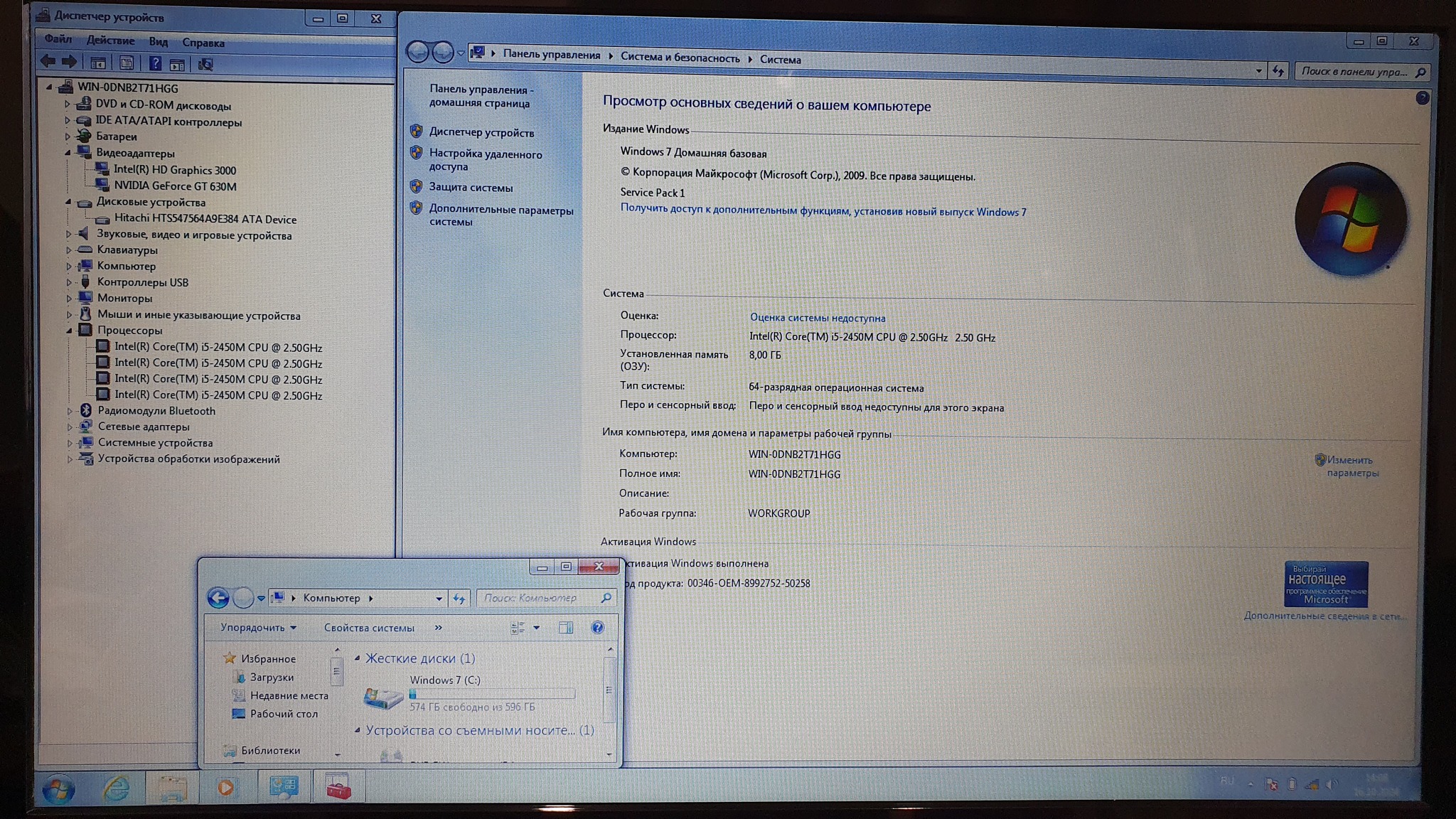Viewport: 1456px width, 819px height.
Task: Click the Windows Start orb
Action: 58,789
